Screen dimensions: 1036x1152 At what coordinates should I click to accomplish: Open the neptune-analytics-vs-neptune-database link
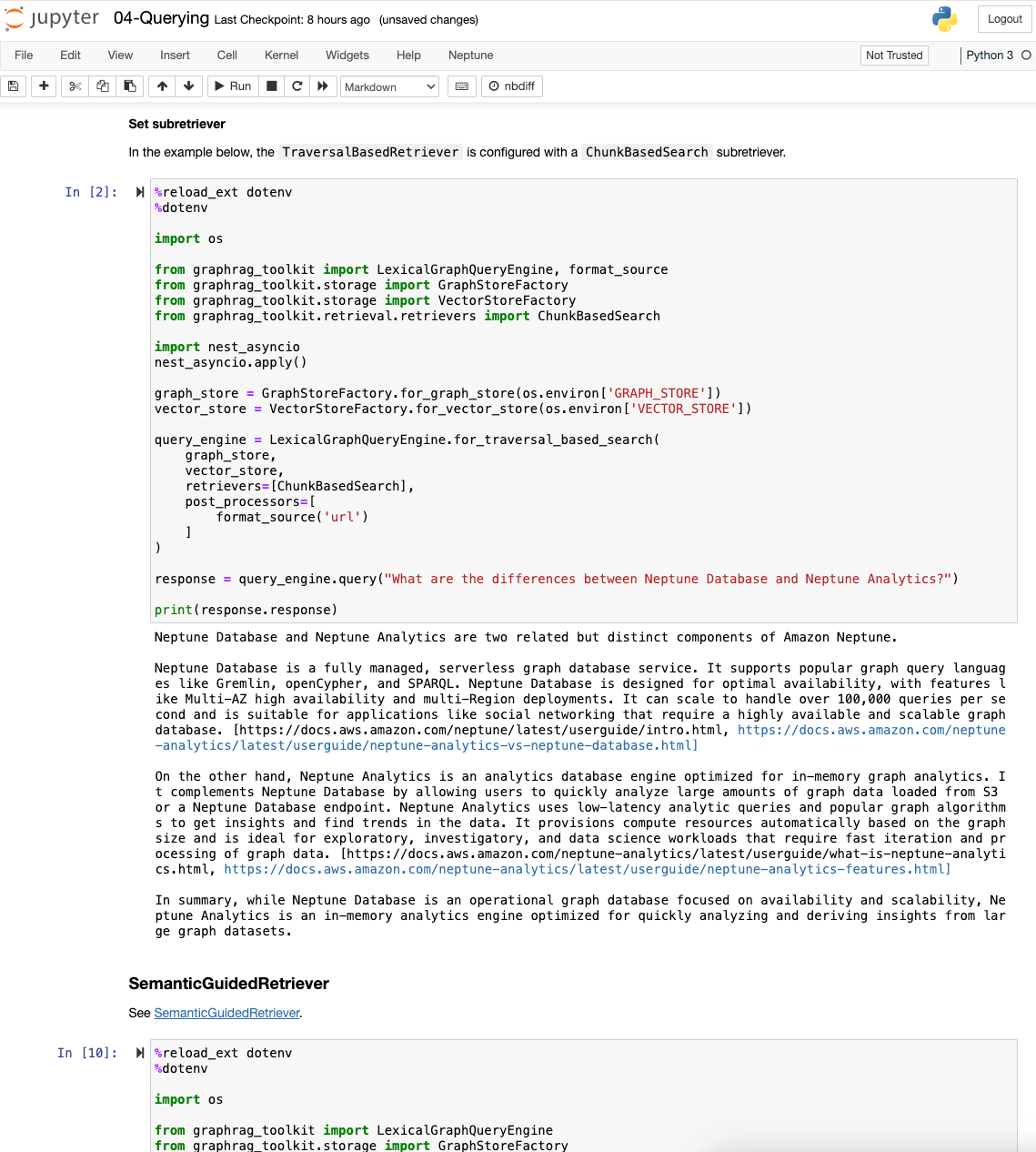580,738
